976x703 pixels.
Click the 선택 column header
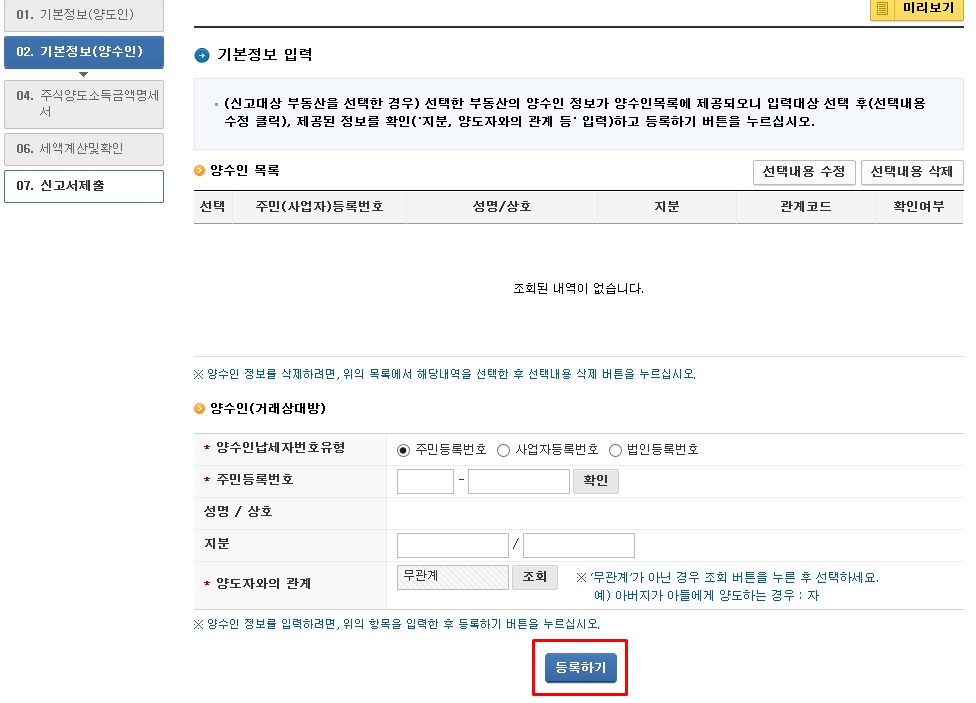[x=213, y=207]
